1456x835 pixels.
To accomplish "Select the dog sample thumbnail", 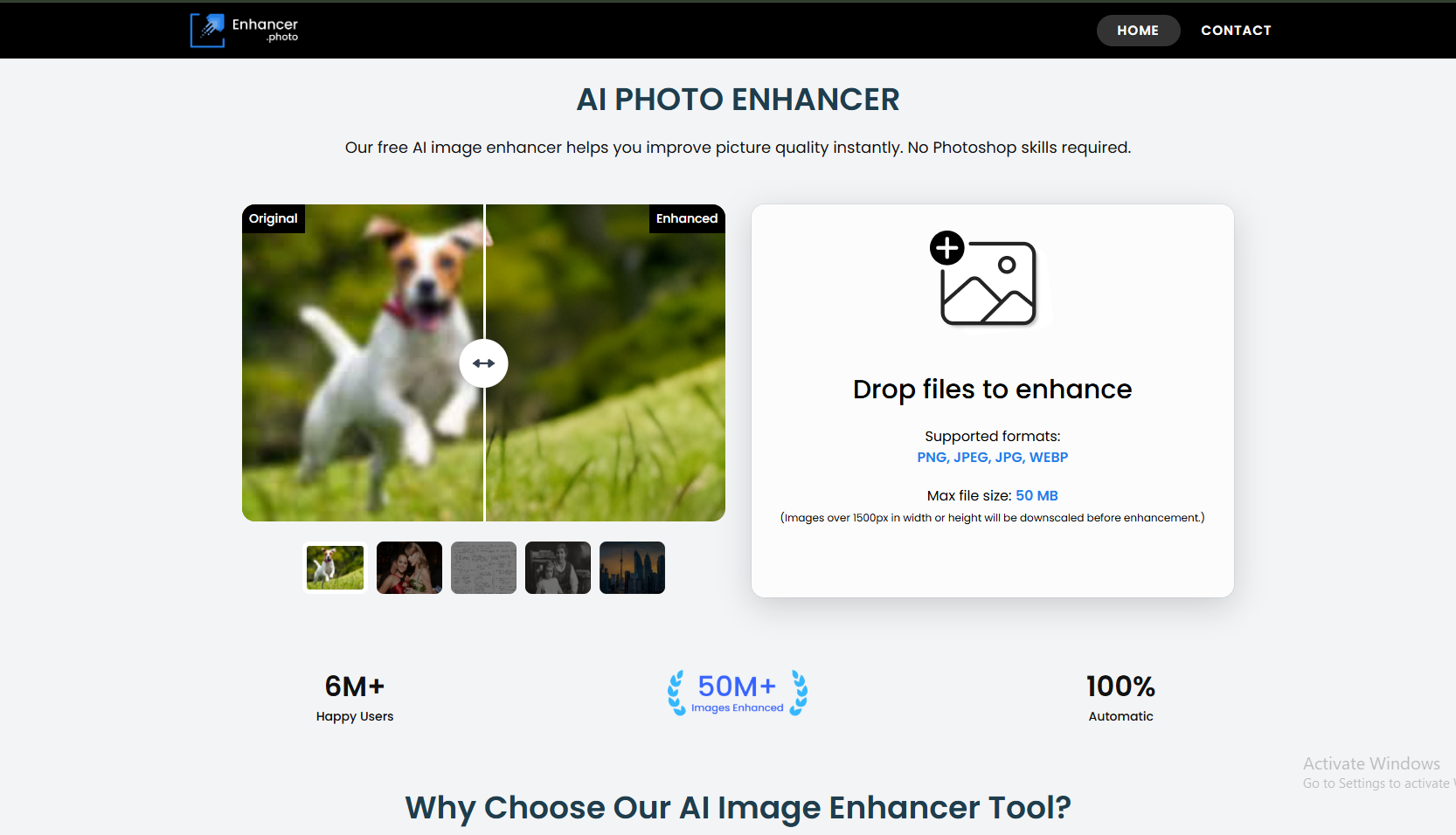I will click(x=335, y=568).
